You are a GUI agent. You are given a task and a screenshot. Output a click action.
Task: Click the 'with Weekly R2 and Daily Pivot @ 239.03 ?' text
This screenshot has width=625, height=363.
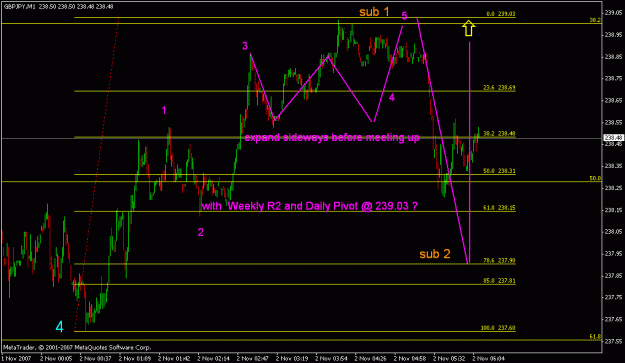click(x=310, y=206)
